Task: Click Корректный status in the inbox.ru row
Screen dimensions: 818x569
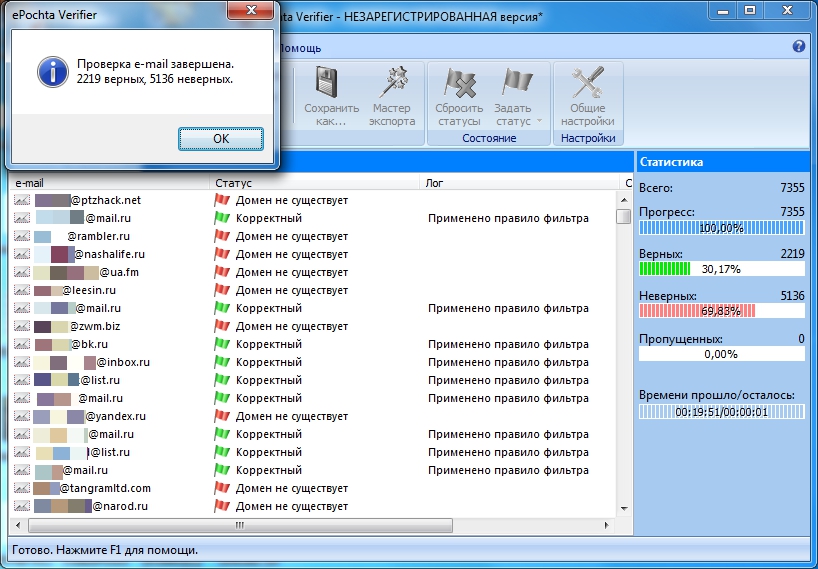Action: click(269, 362)
